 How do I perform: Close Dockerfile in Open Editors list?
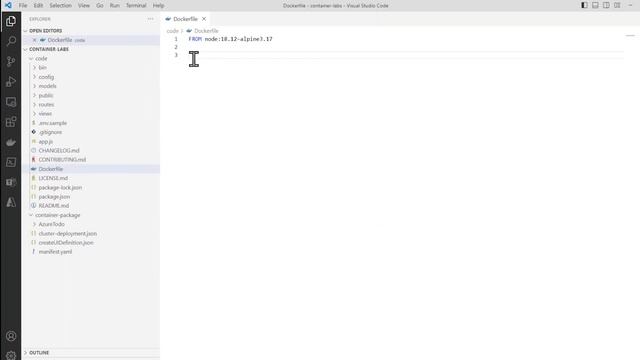pyautogui.click(x=34, y=40)
